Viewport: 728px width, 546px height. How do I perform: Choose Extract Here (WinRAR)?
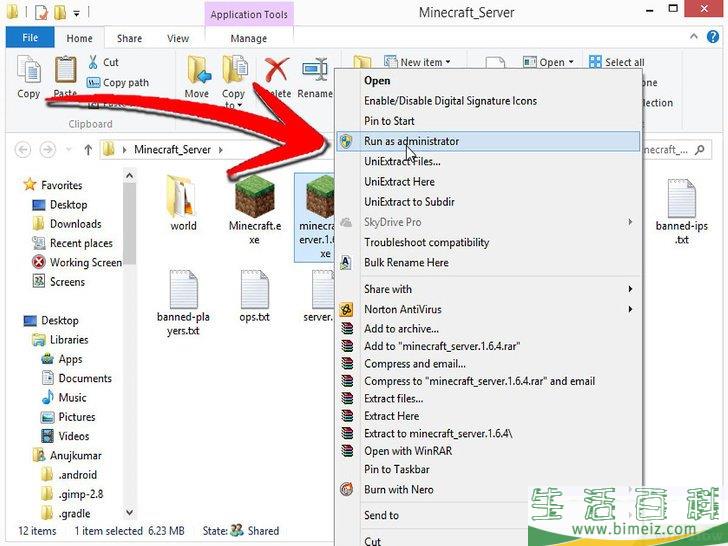pyautogui.click(x=488, y=416)
